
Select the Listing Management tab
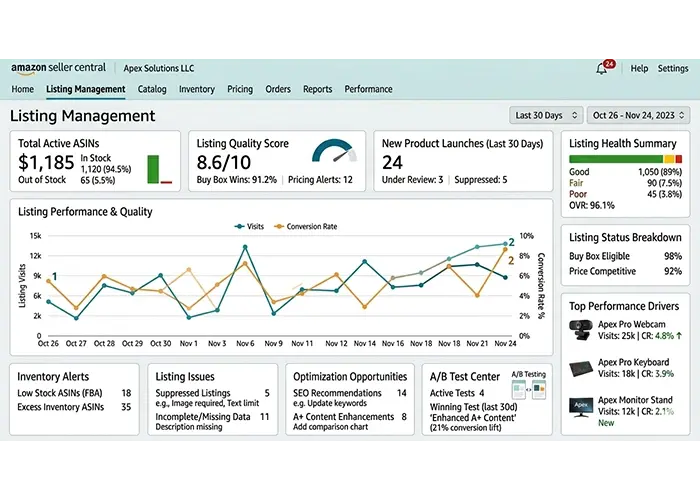[86, 89]
